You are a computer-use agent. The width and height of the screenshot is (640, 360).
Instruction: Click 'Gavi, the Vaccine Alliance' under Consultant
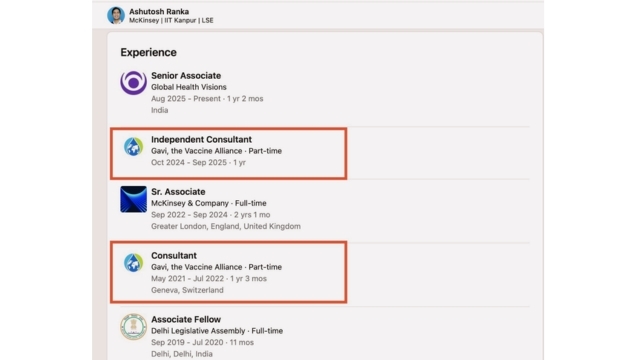coord(197,267)
